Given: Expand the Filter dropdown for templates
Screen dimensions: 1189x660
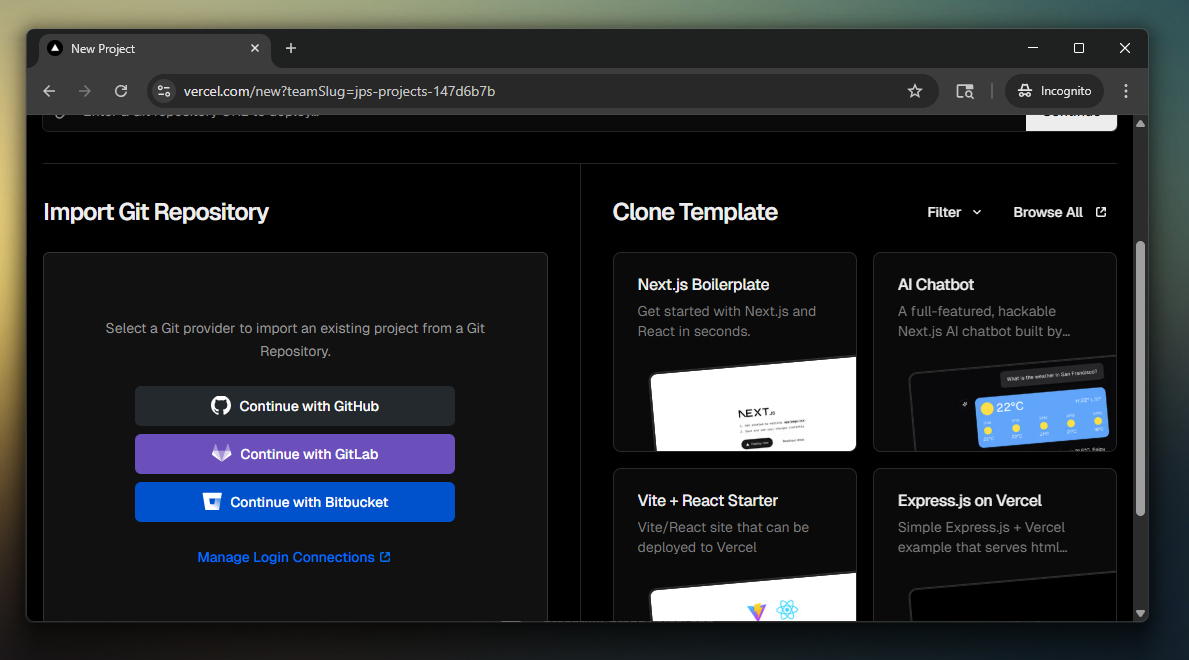Looking at the screenshot, I should (954, 212).
